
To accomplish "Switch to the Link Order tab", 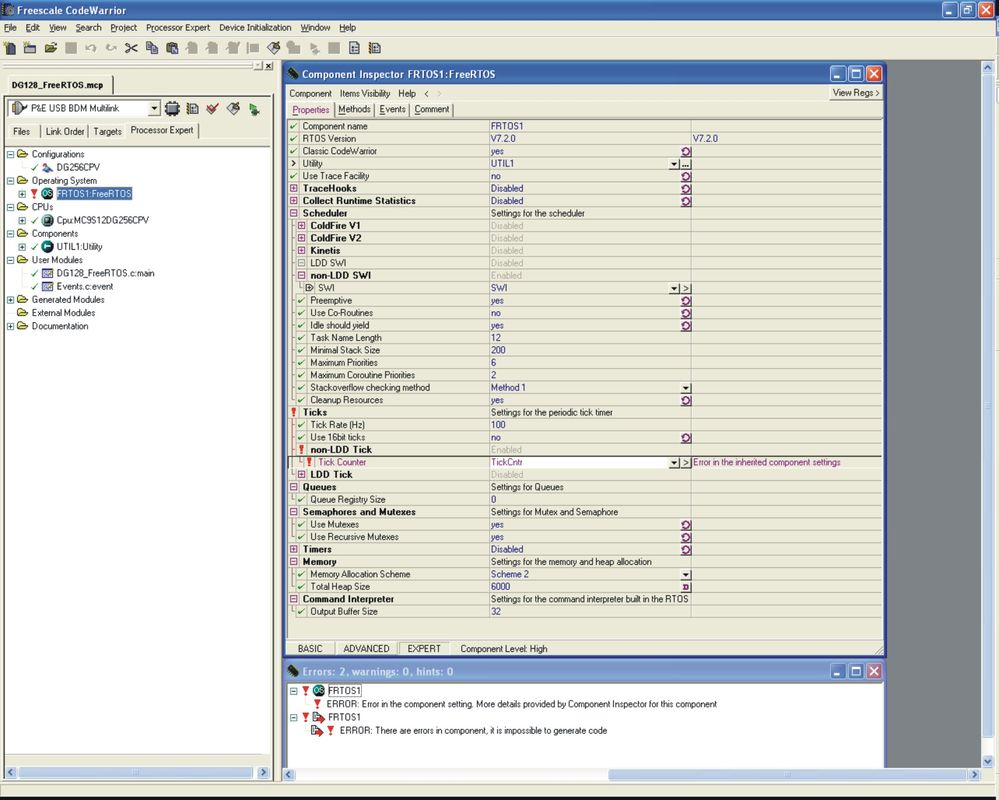I will (65, 131).
